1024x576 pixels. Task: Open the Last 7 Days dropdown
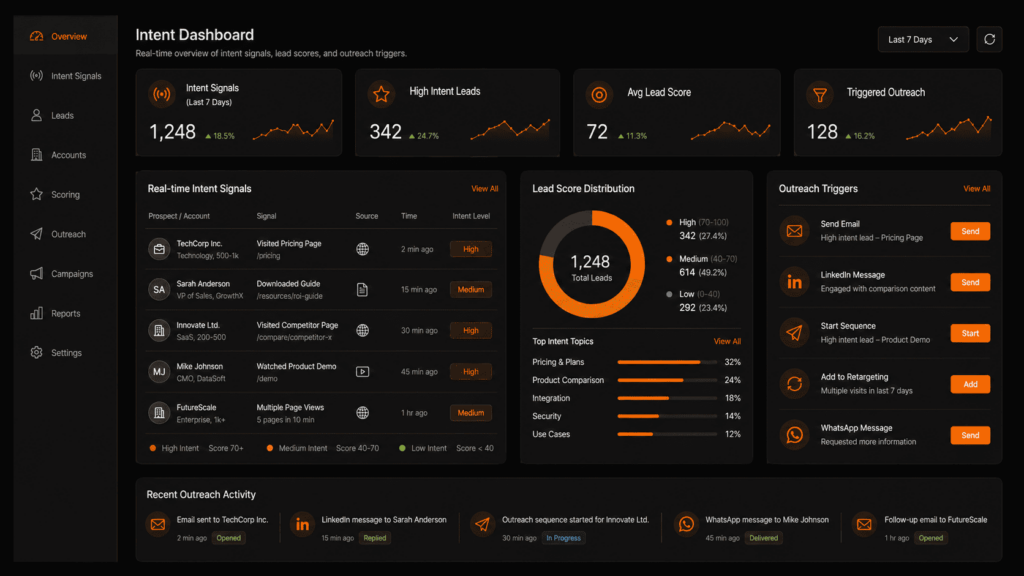[x=921, y=39]
